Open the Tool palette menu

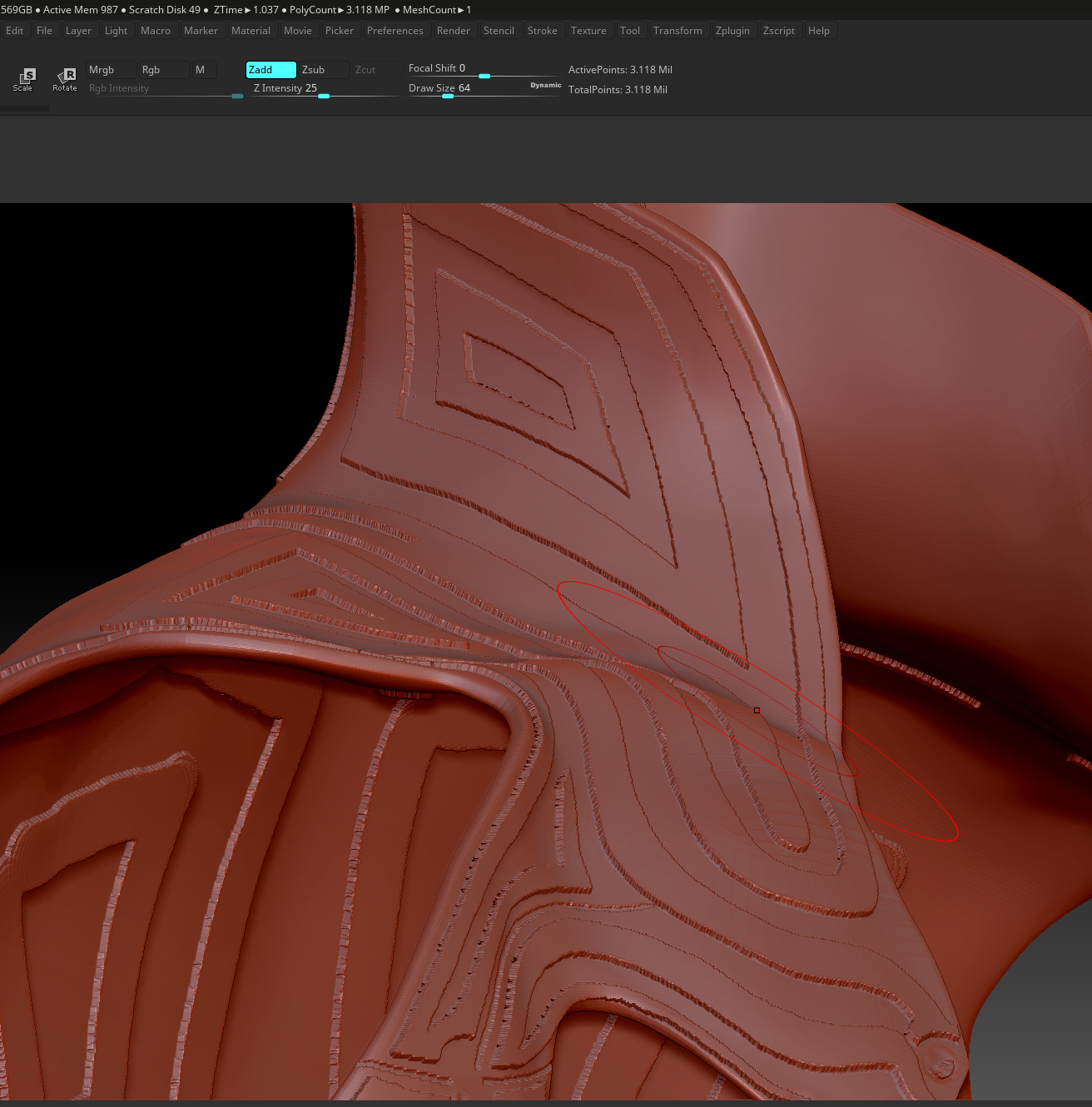coord(630,31)
